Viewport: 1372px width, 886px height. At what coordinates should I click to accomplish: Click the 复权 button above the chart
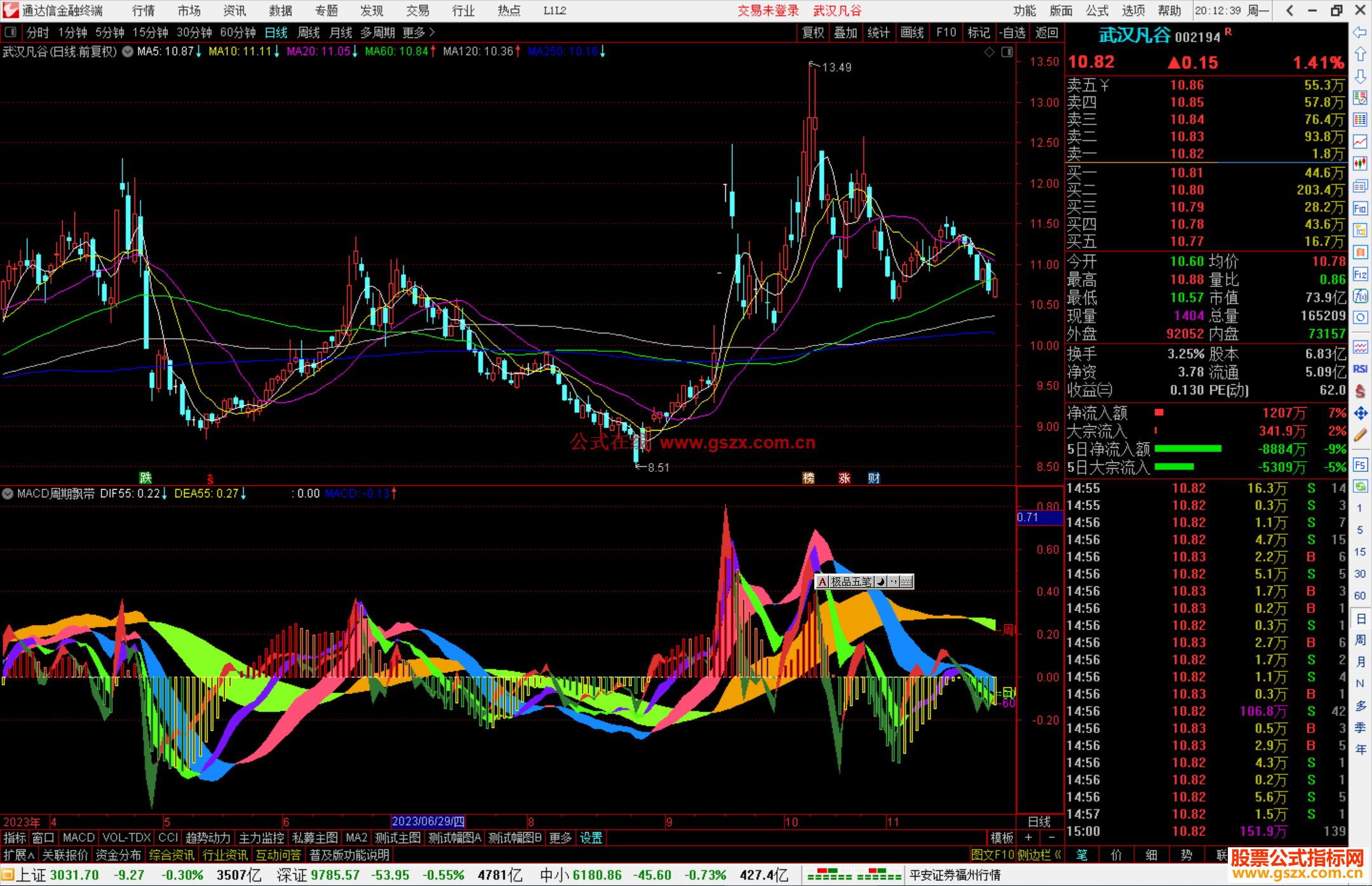tap(812, 32)
